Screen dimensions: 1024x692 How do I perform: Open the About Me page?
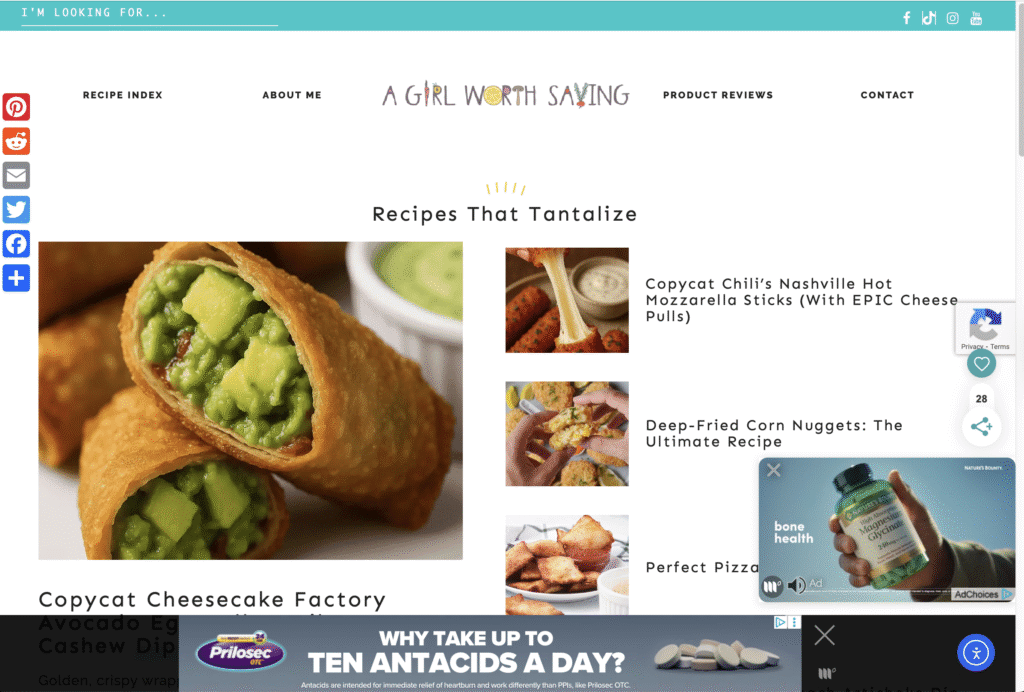(292, 95)
